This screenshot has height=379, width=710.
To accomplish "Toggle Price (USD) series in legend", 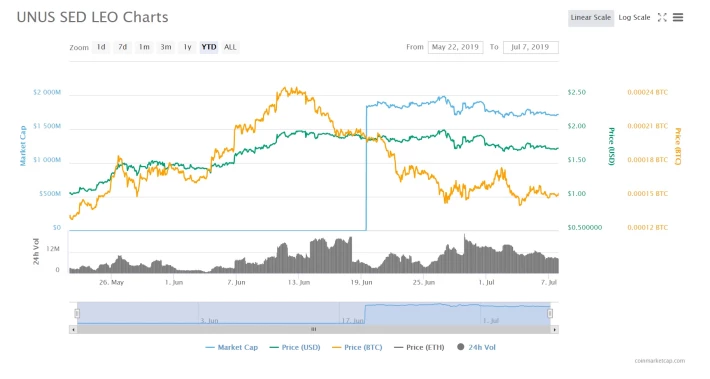I will click(x=295, y=347).
